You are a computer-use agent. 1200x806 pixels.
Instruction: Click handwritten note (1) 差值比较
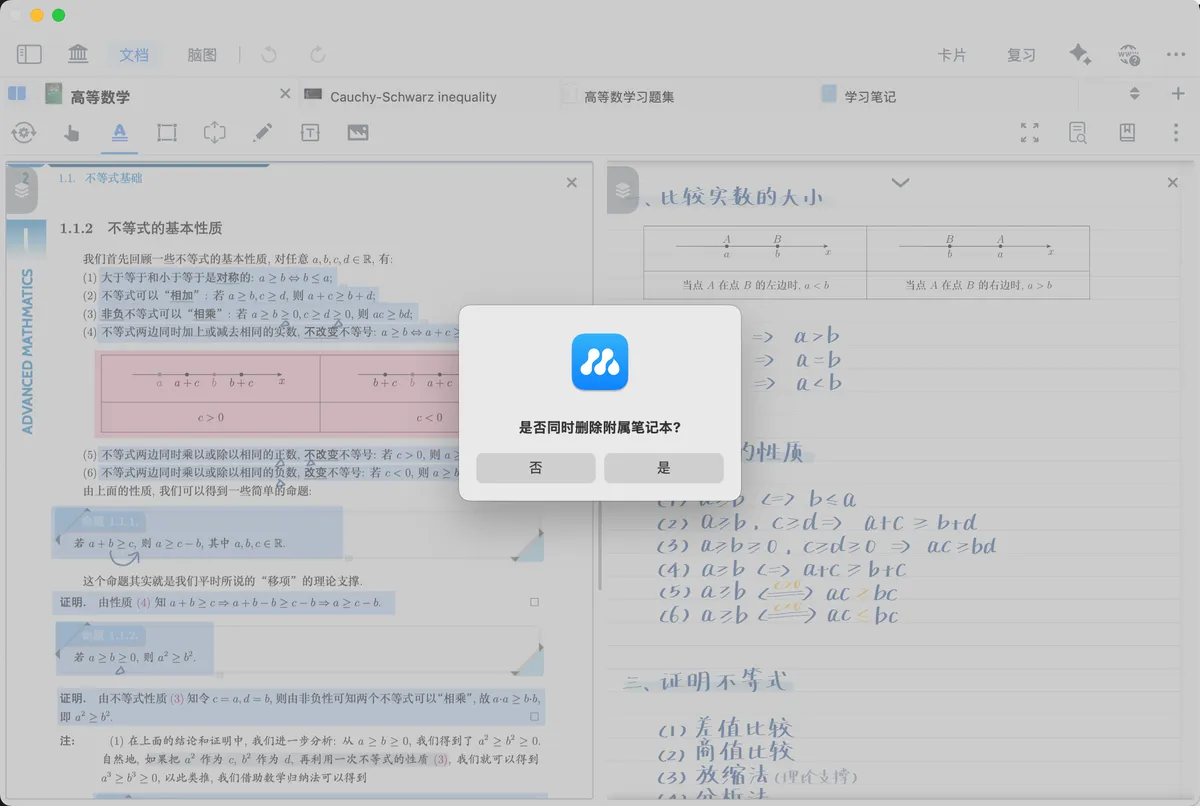click(x=726, y=728)
